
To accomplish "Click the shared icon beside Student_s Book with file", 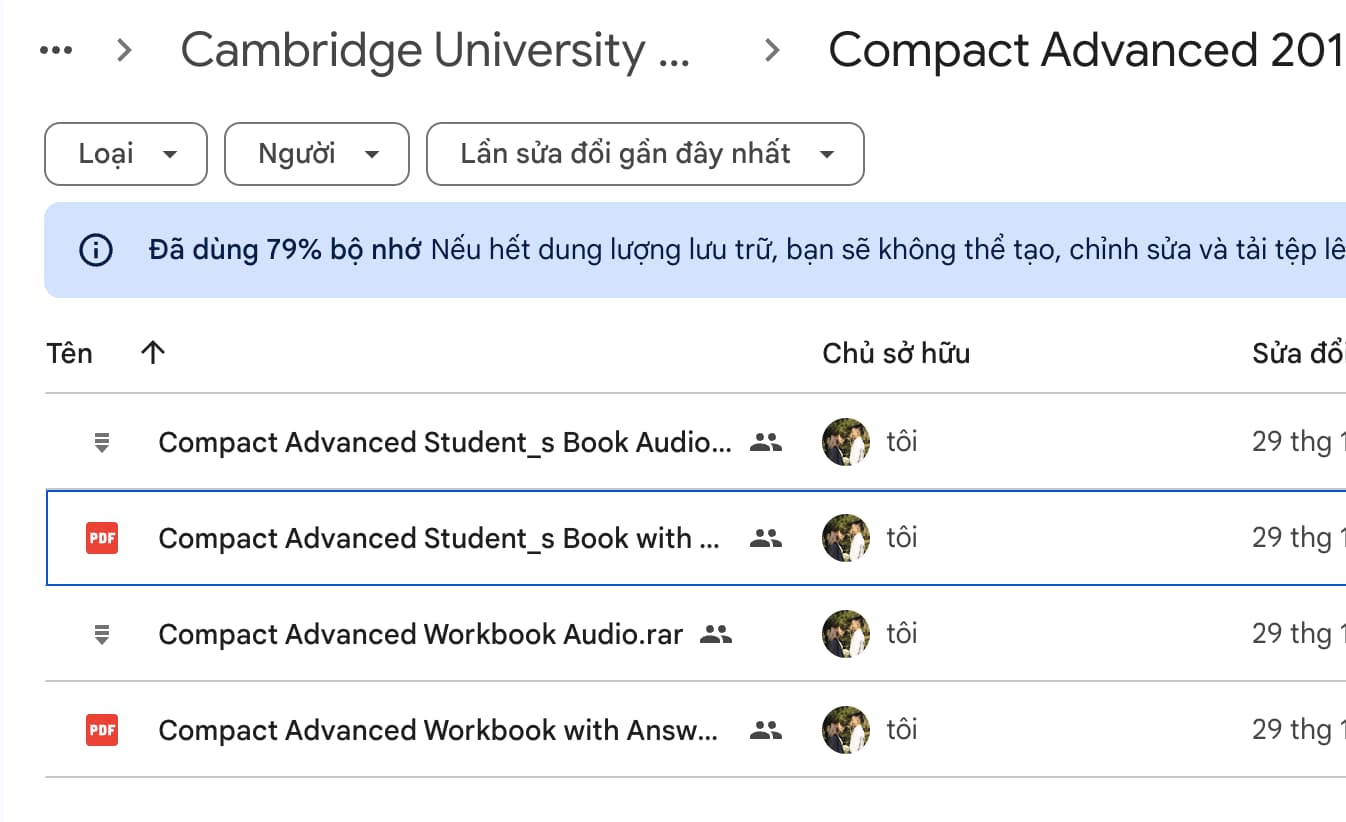I will [764, 538].
